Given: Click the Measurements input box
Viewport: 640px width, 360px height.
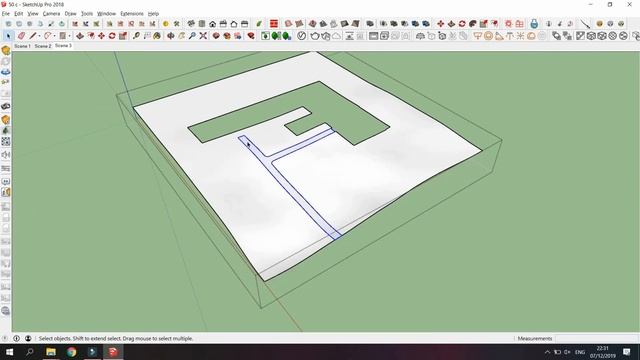Looking at the screenshot, I should point(596,338).
